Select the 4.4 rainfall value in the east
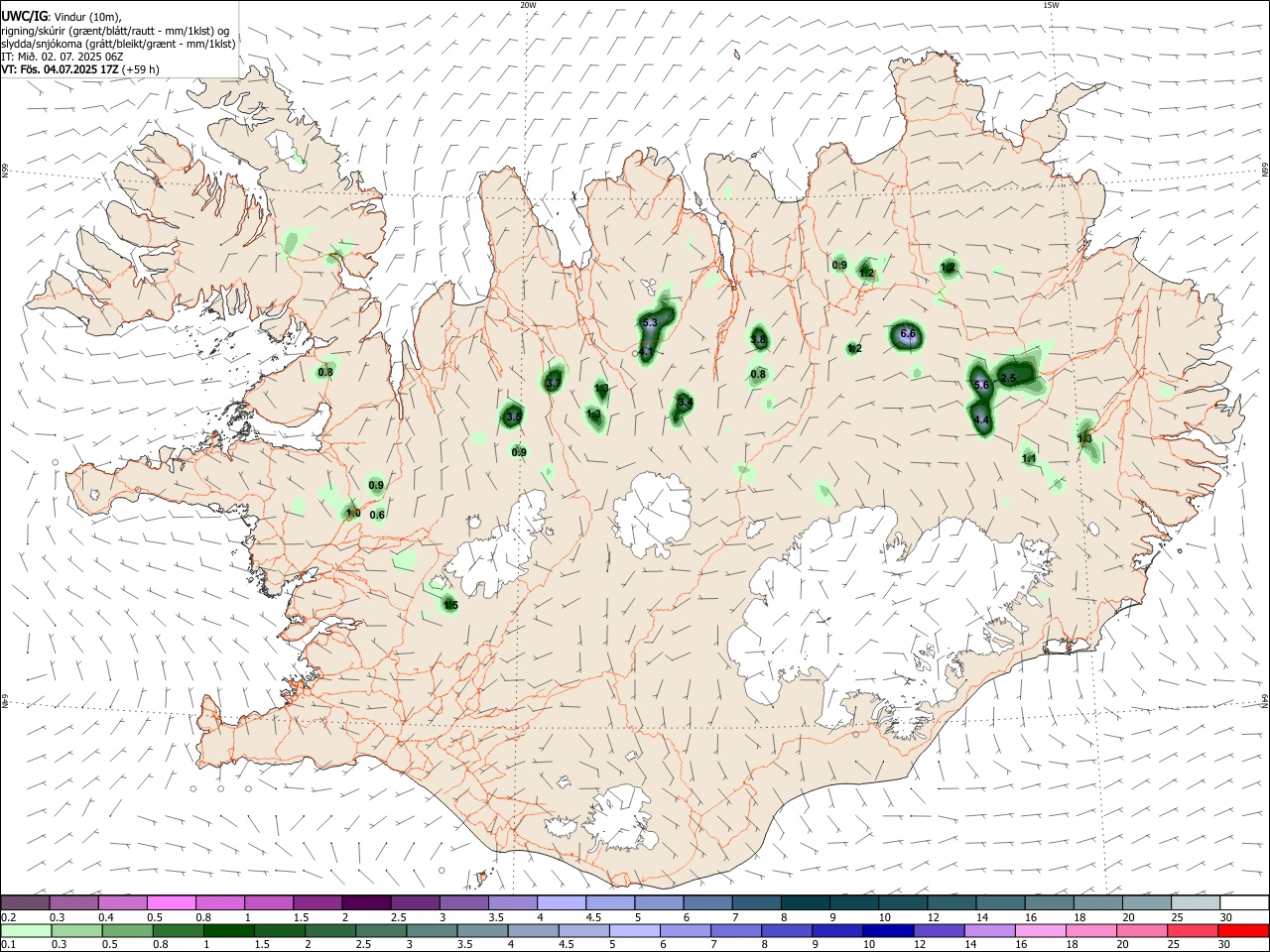The image size is (1270, 952). point(981,420)
